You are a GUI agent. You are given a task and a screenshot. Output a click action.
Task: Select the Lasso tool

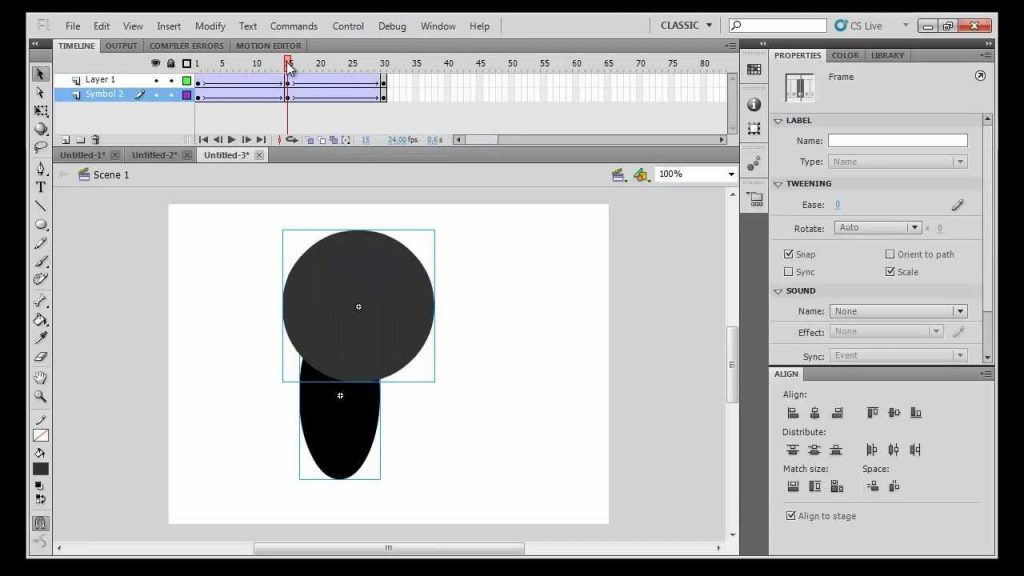pos(40,147)
